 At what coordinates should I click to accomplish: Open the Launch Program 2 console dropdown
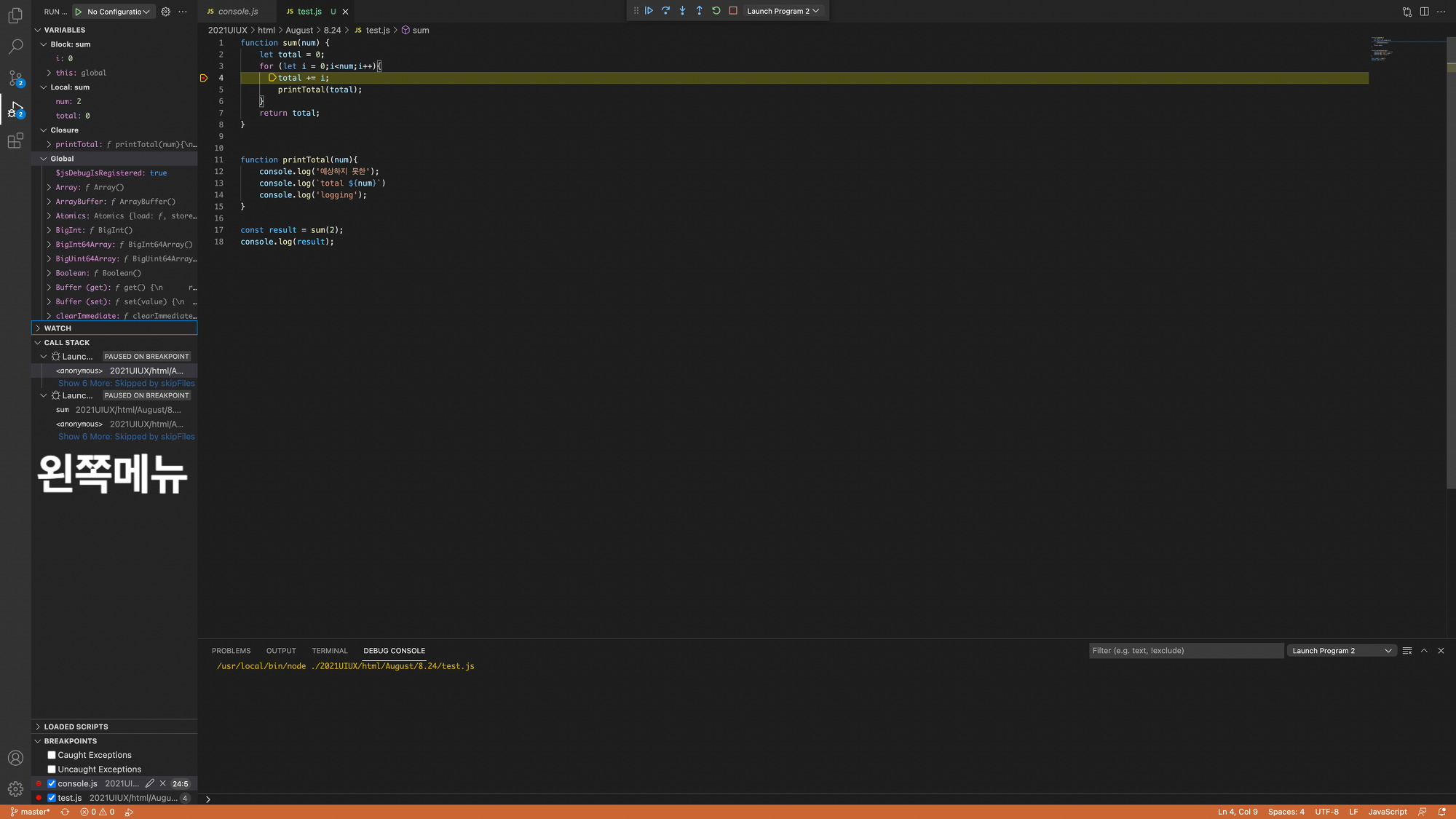click(x=1341, y=651)
